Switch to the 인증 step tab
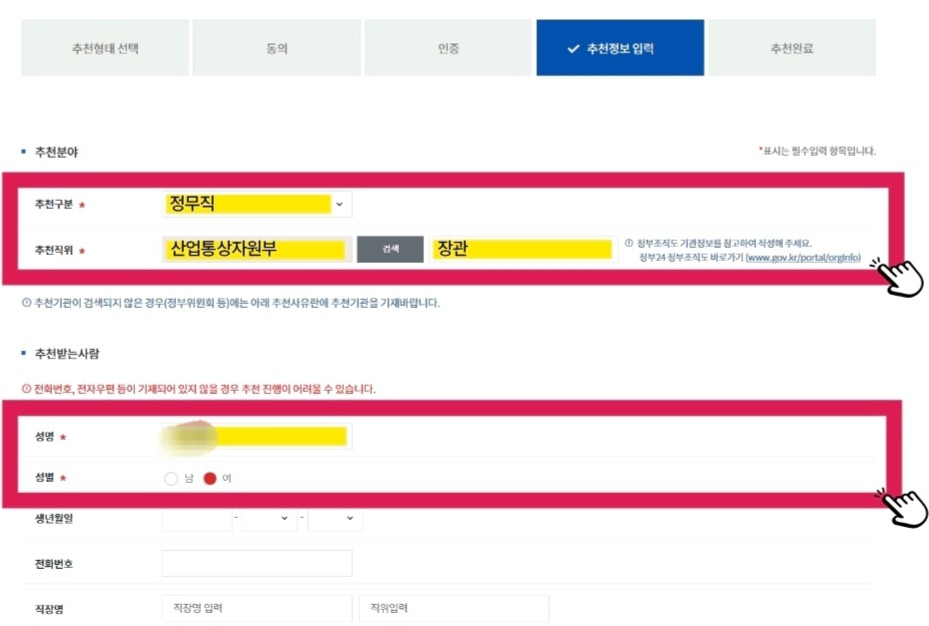The width and height of the screenshot is (929, 626). 449,48
